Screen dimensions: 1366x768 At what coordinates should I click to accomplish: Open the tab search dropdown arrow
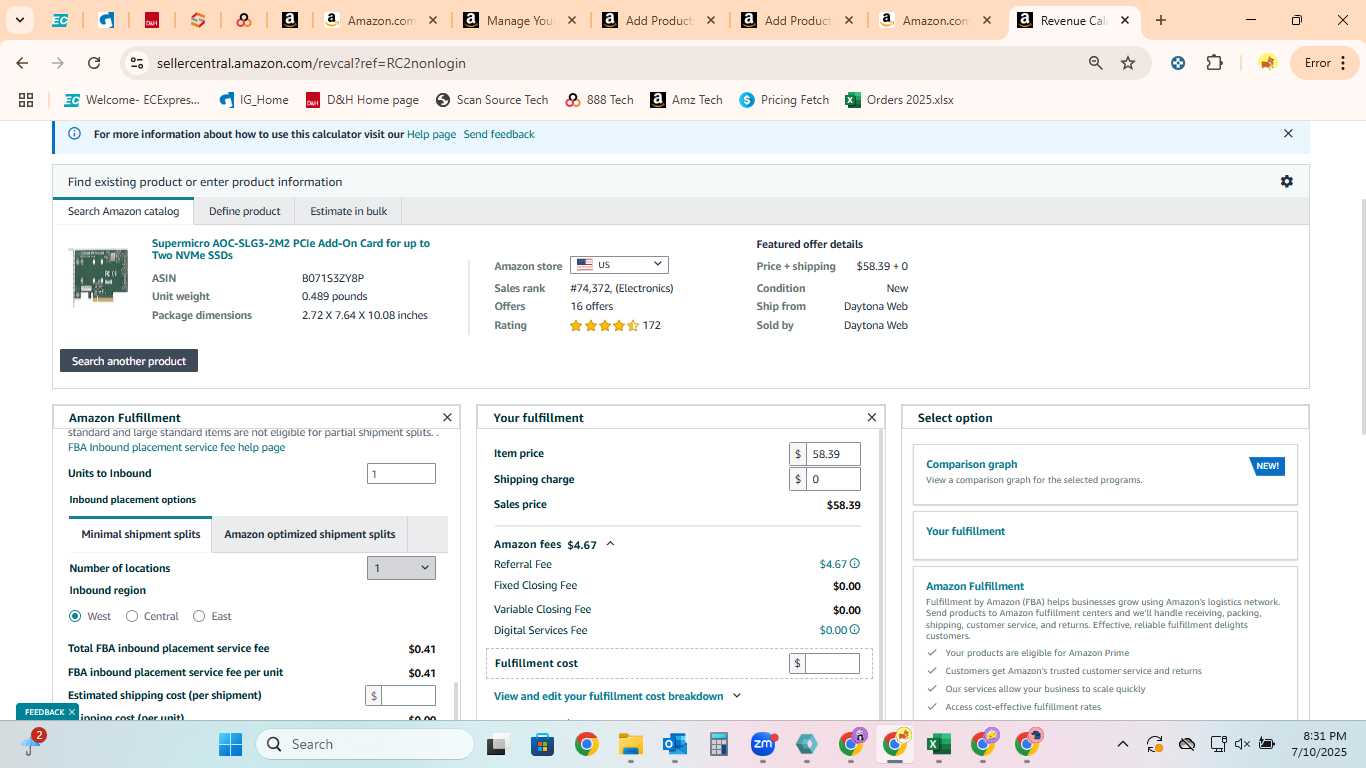[19, 20]
